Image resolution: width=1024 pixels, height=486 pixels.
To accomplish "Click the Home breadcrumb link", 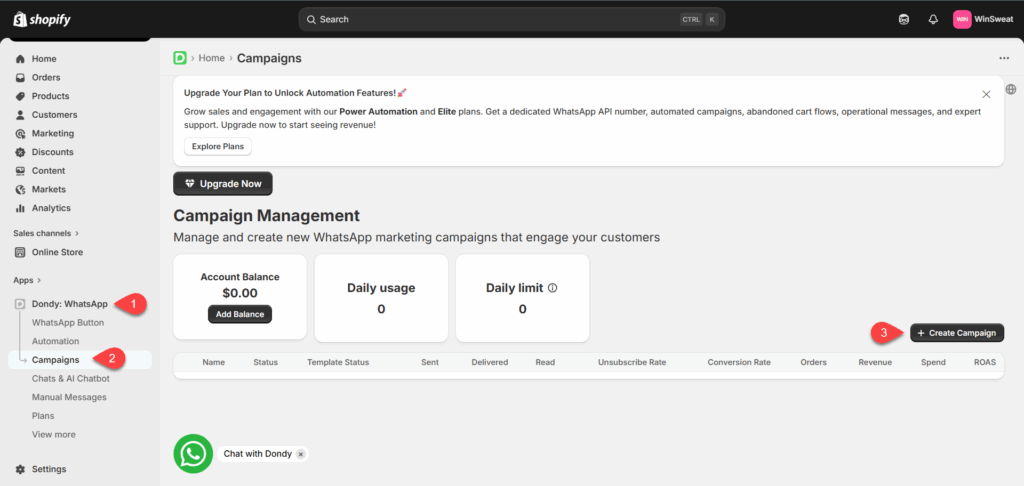I will pyautogui.click(x=211, y=58).
